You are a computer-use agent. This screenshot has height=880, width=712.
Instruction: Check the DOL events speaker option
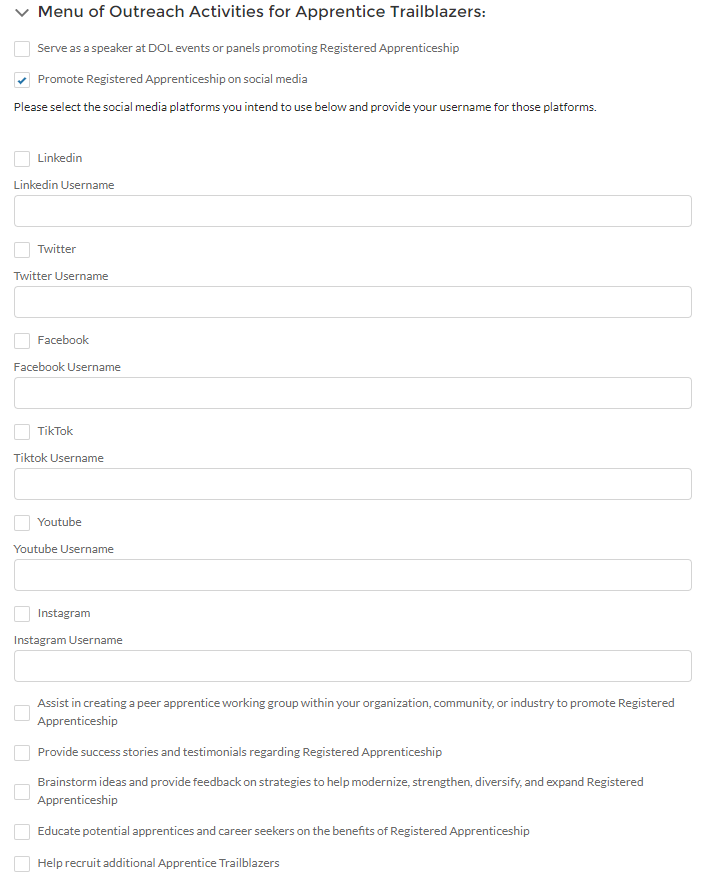click(22, 49)
